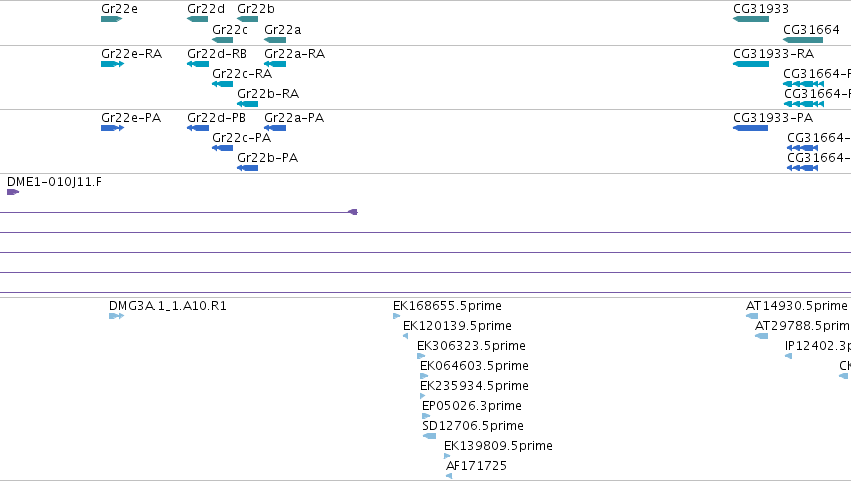The image size is (851, 481).
Task: Open the AF171725 feature
Action: (476, 466)
